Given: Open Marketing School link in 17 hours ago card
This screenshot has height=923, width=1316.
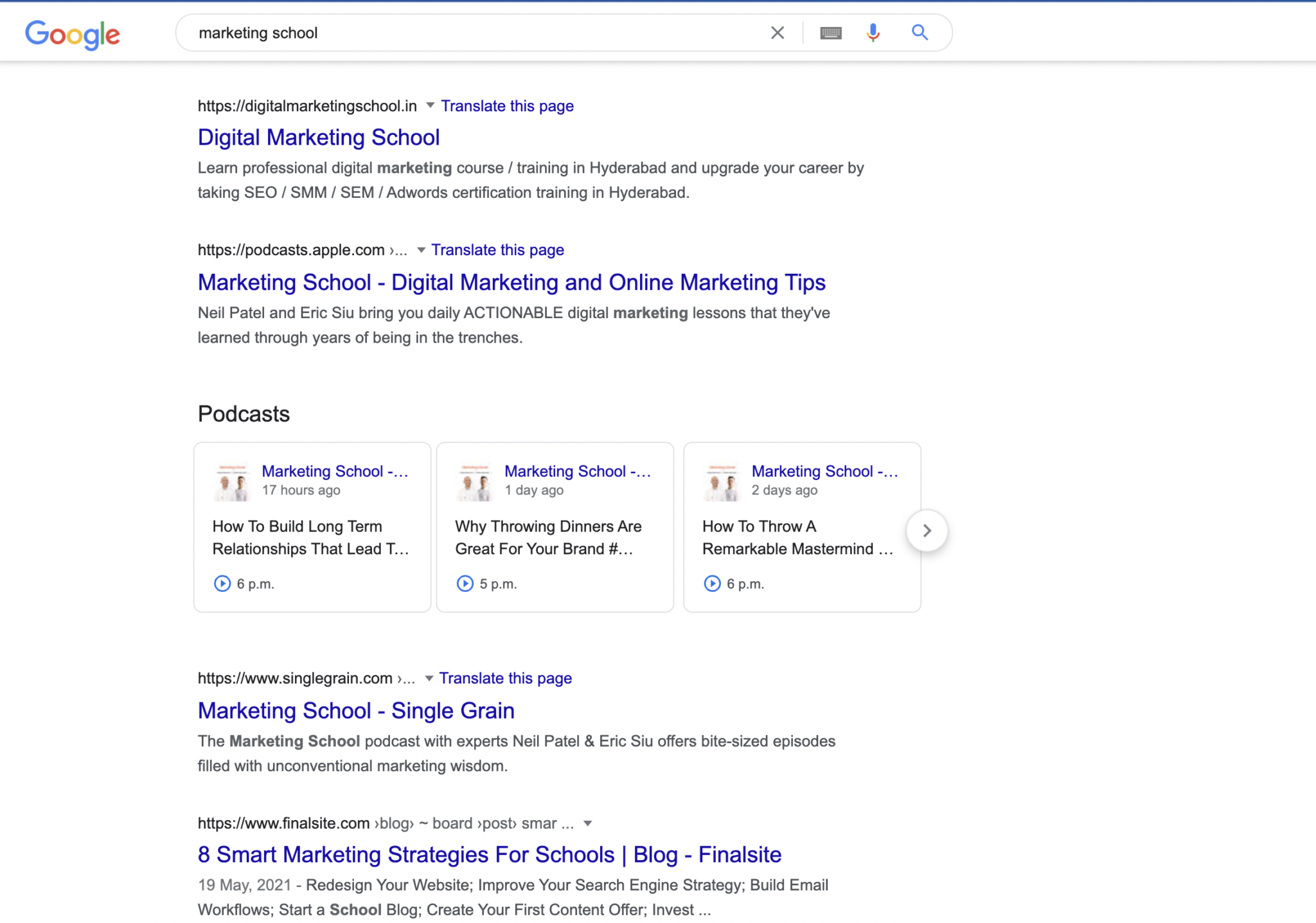Looking at the screenshot, I should (335, 471).
